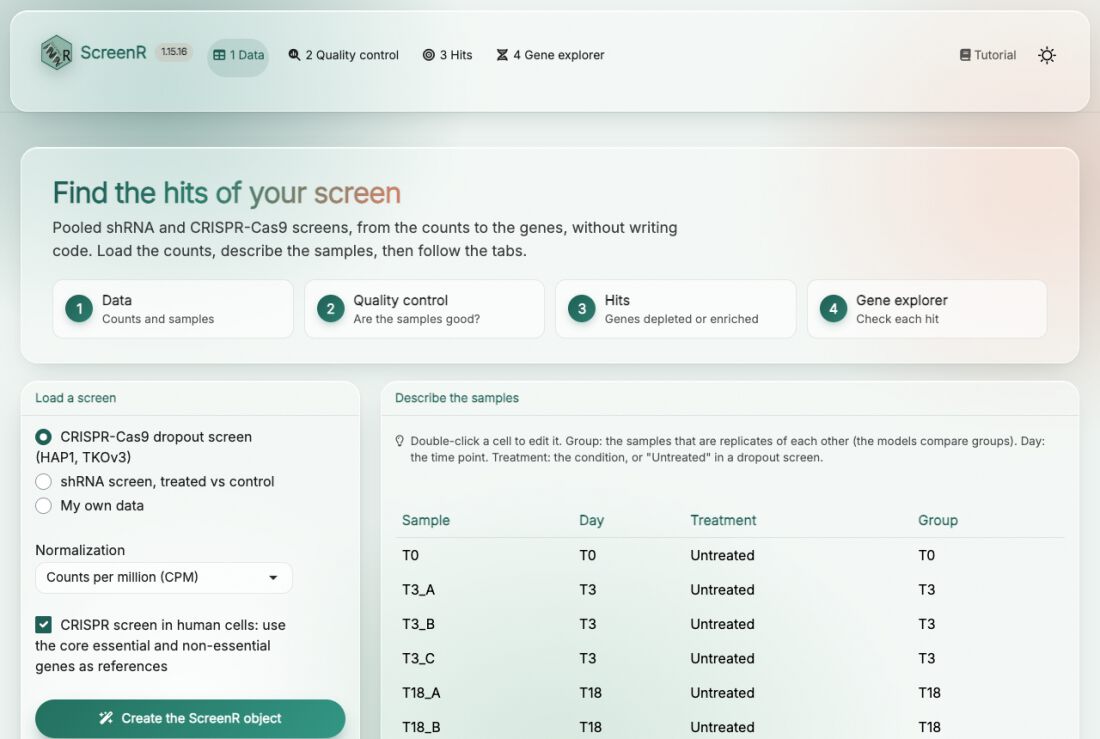
Task: Select the shRNA screen, treated vs control option
Action: (43, 481)
